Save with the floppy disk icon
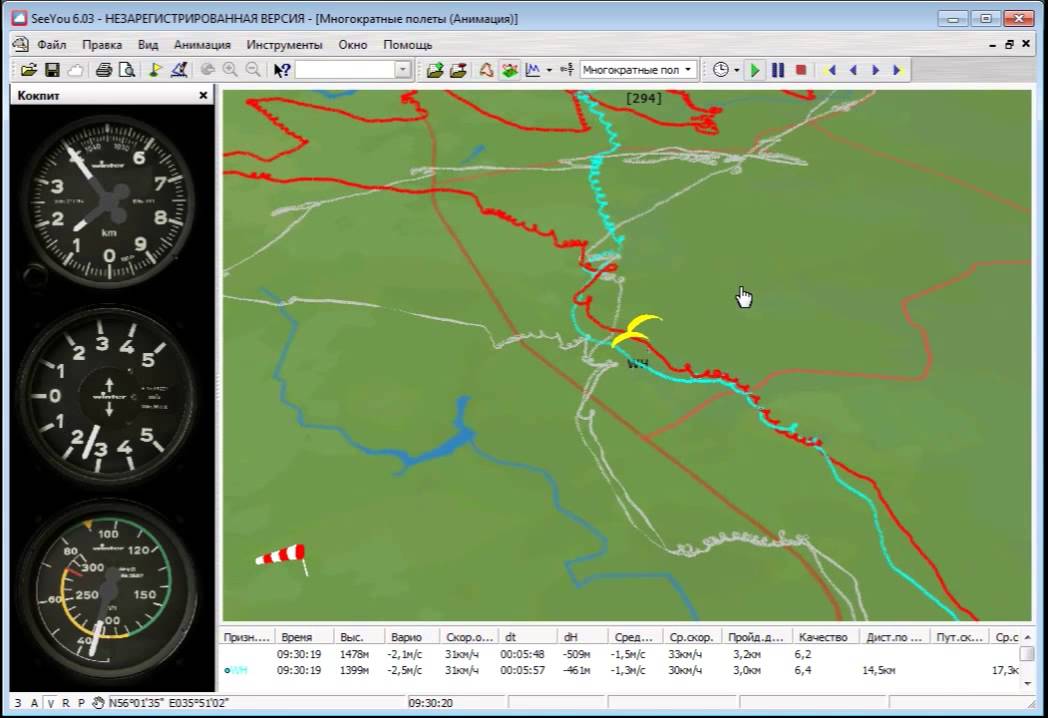1048x718 pixels. tap(52, 70)
